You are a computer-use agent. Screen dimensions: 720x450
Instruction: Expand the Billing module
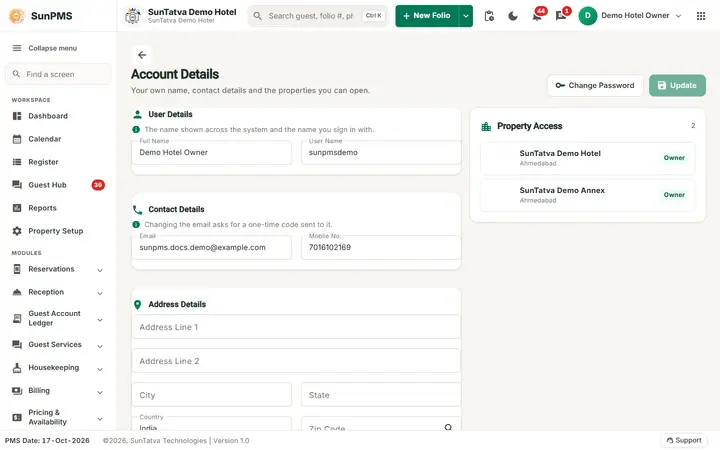(100, 392)
